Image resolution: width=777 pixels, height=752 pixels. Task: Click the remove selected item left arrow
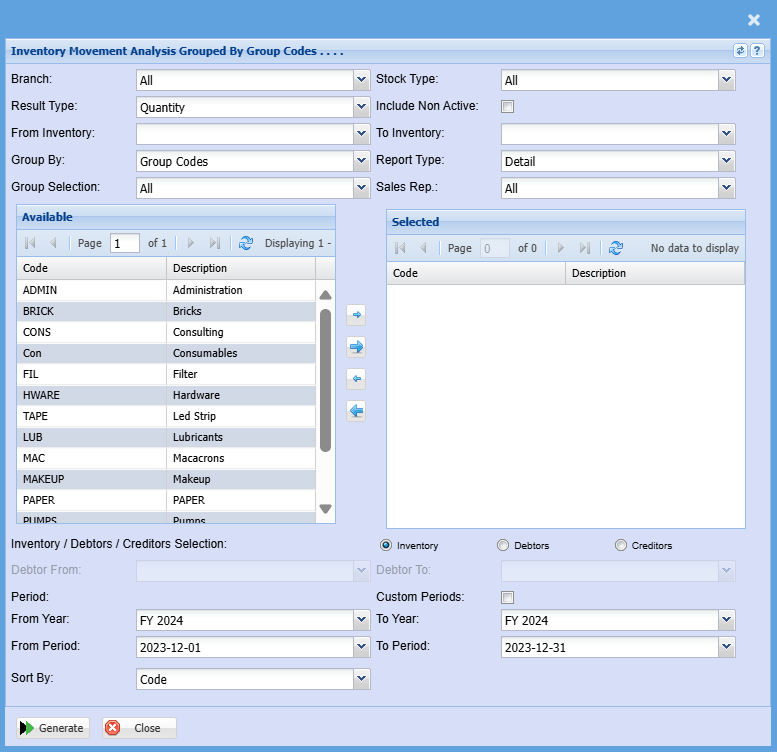tap(356, 379)
